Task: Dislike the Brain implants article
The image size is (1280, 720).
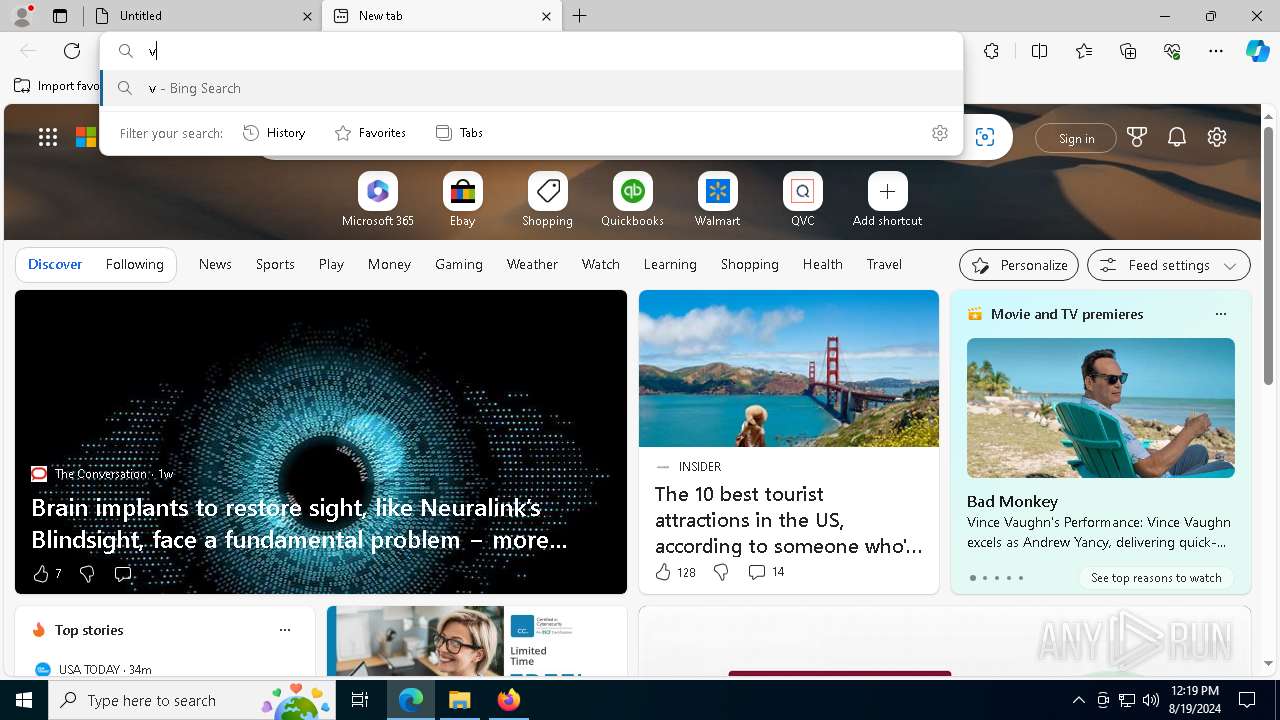Action: click(x=87, y=574)
